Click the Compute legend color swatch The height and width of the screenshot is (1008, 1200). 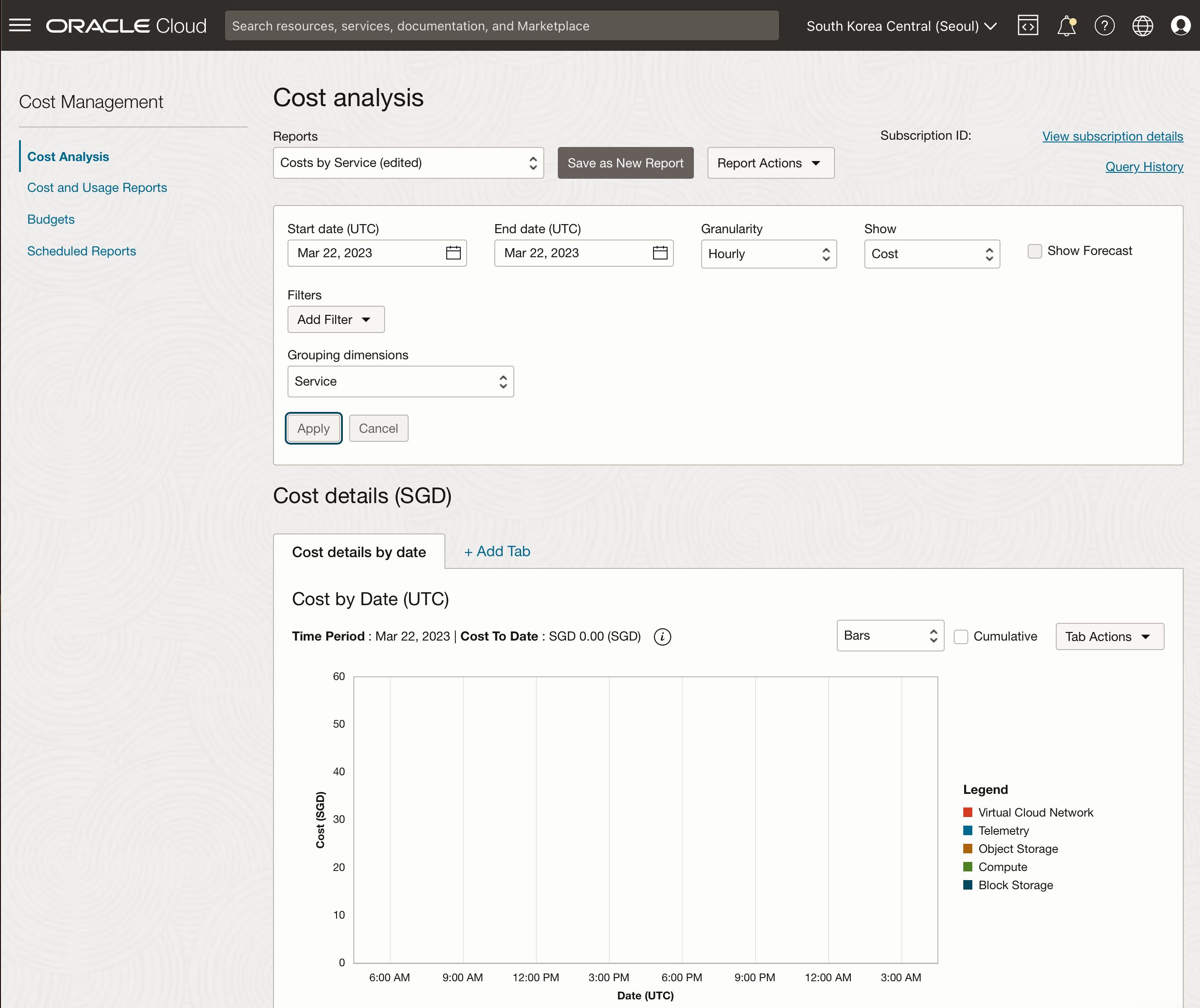[x=967, y=867]
